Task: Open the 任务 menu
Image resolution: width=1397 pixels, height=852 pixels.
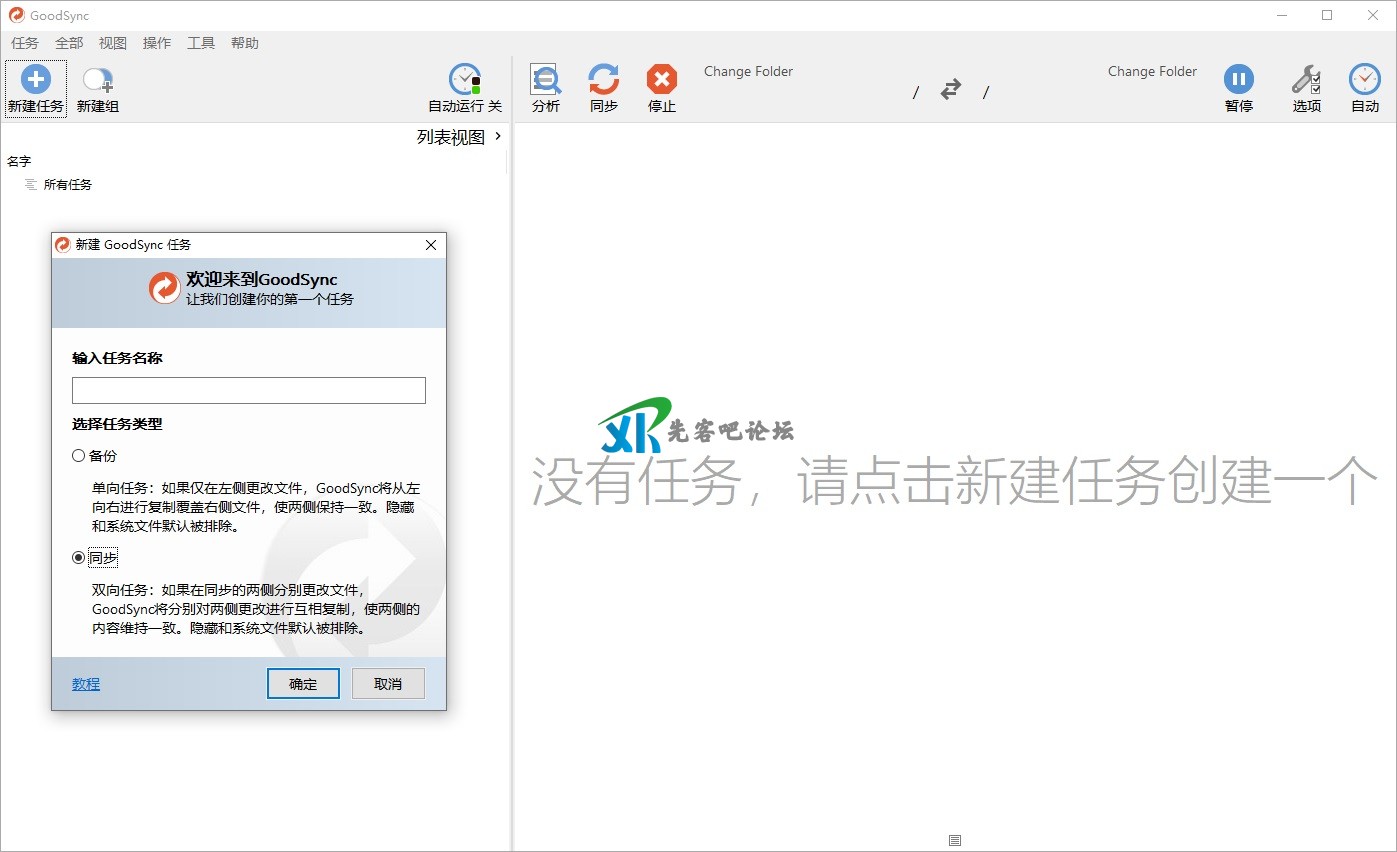Action: (25, 43)
